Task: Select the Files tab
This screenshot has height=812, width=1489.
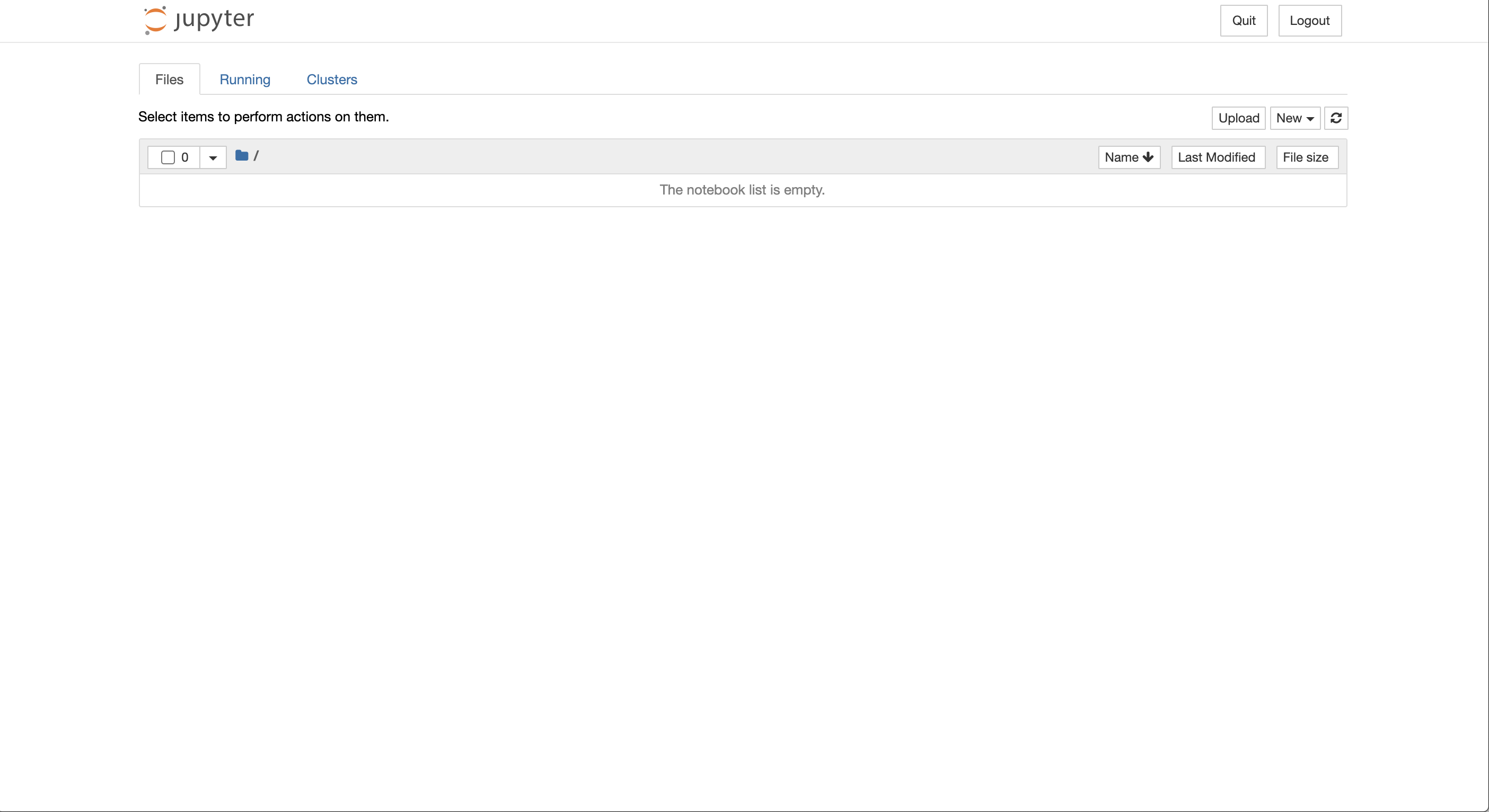Action: click(x=170, y=79)
